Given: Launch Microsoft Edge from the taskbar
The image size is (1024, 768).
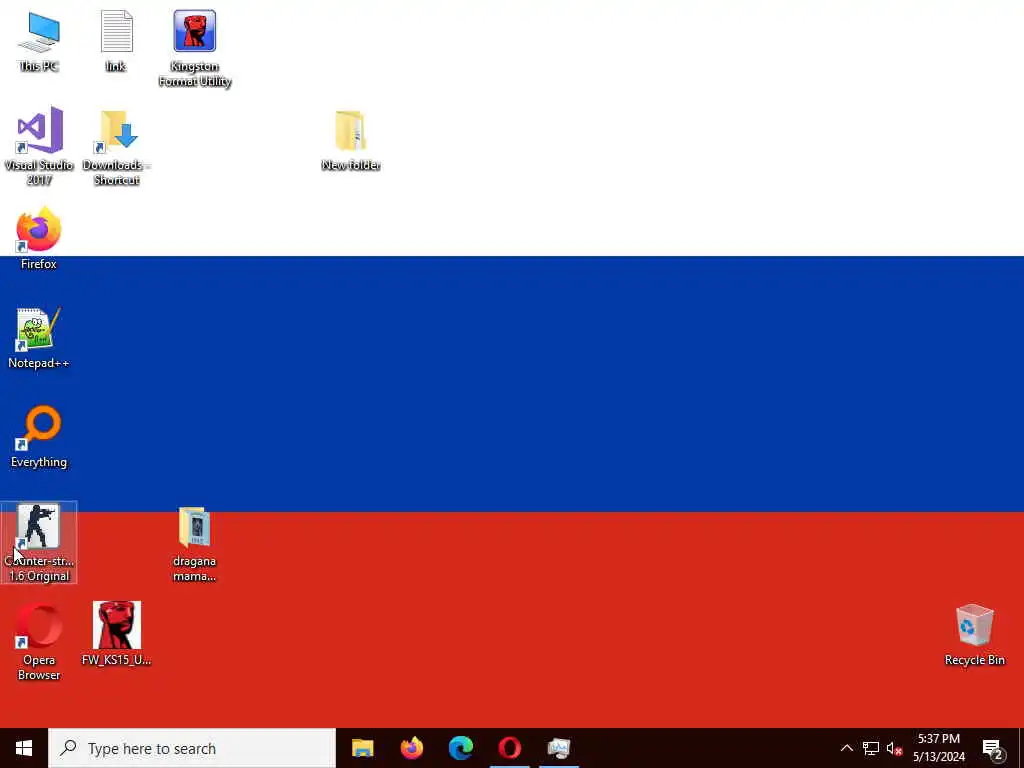Looking at the screenshot, I should click(460, 748).
